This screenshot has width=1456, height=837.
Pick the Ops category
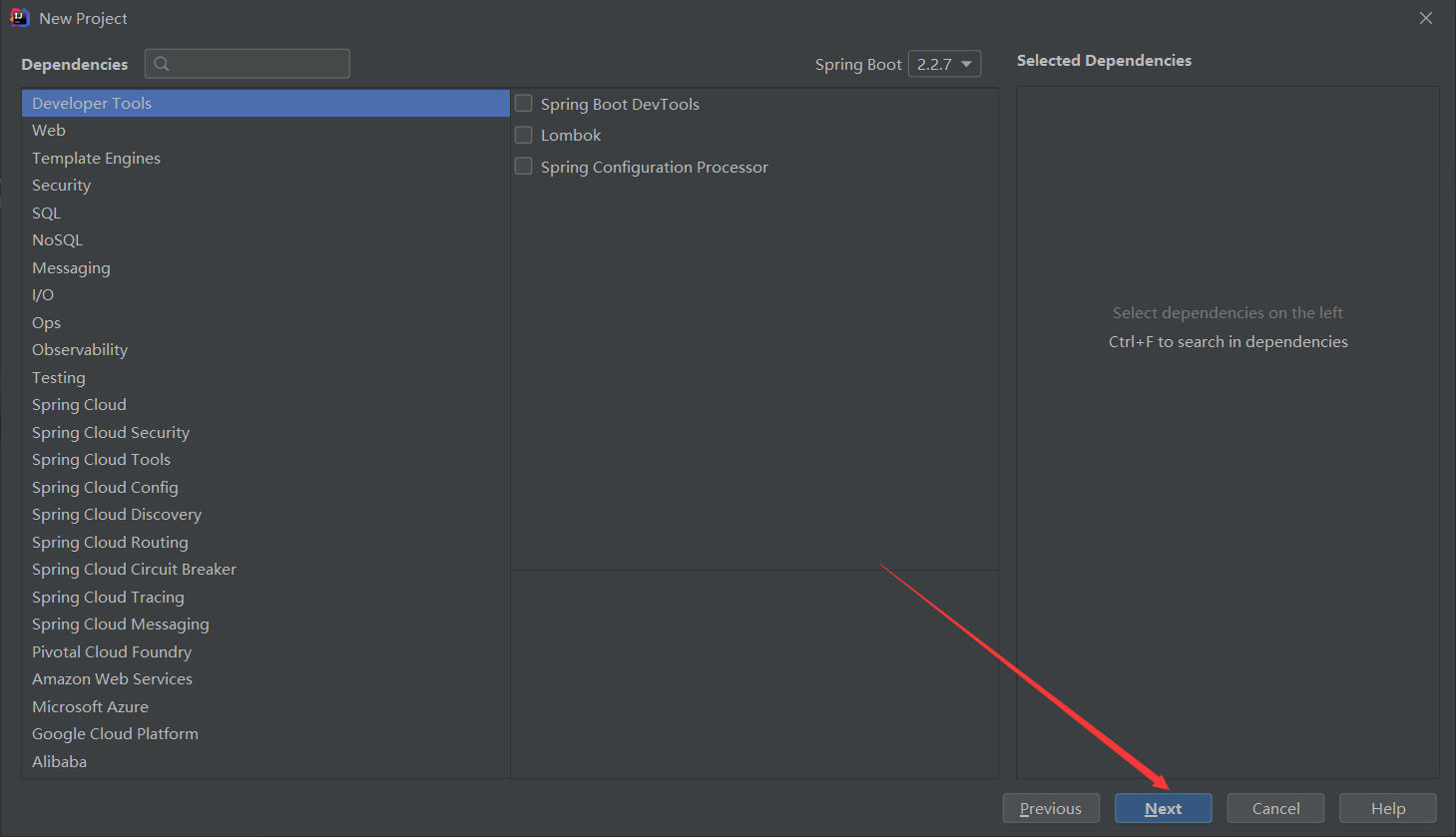[265, 322]
